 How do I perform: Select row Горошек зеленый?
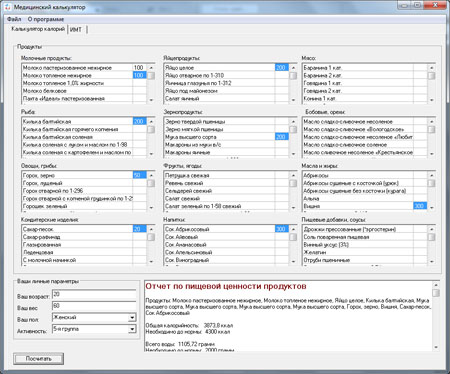84,206
